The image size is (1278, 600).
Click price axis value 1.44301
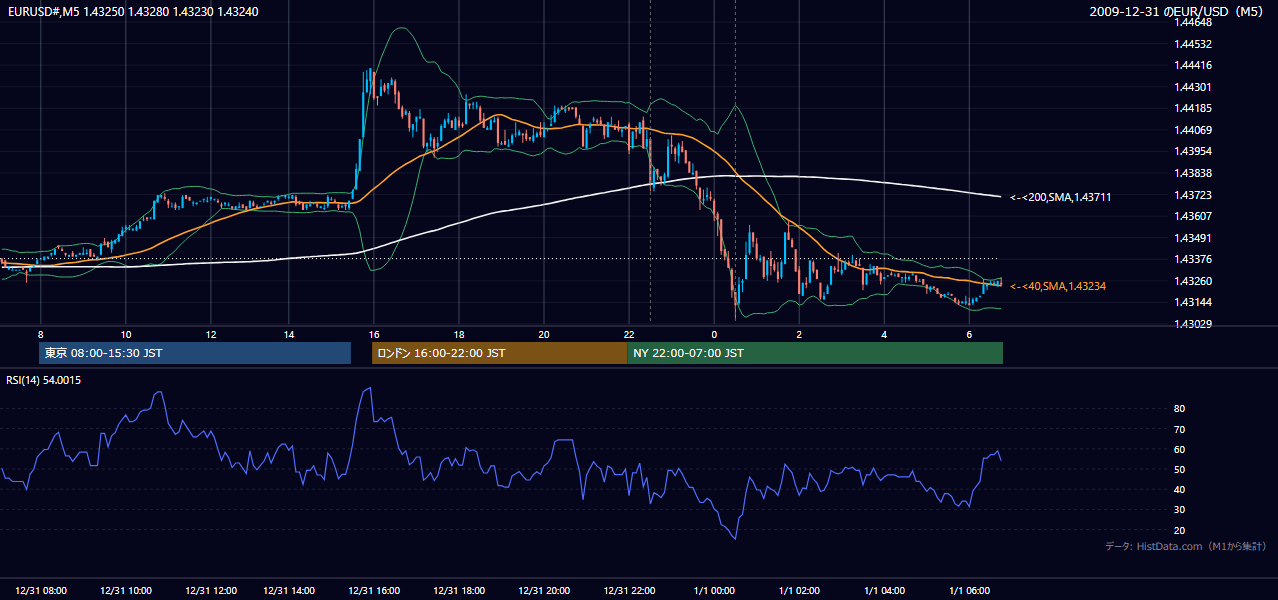pos(1193,87)
